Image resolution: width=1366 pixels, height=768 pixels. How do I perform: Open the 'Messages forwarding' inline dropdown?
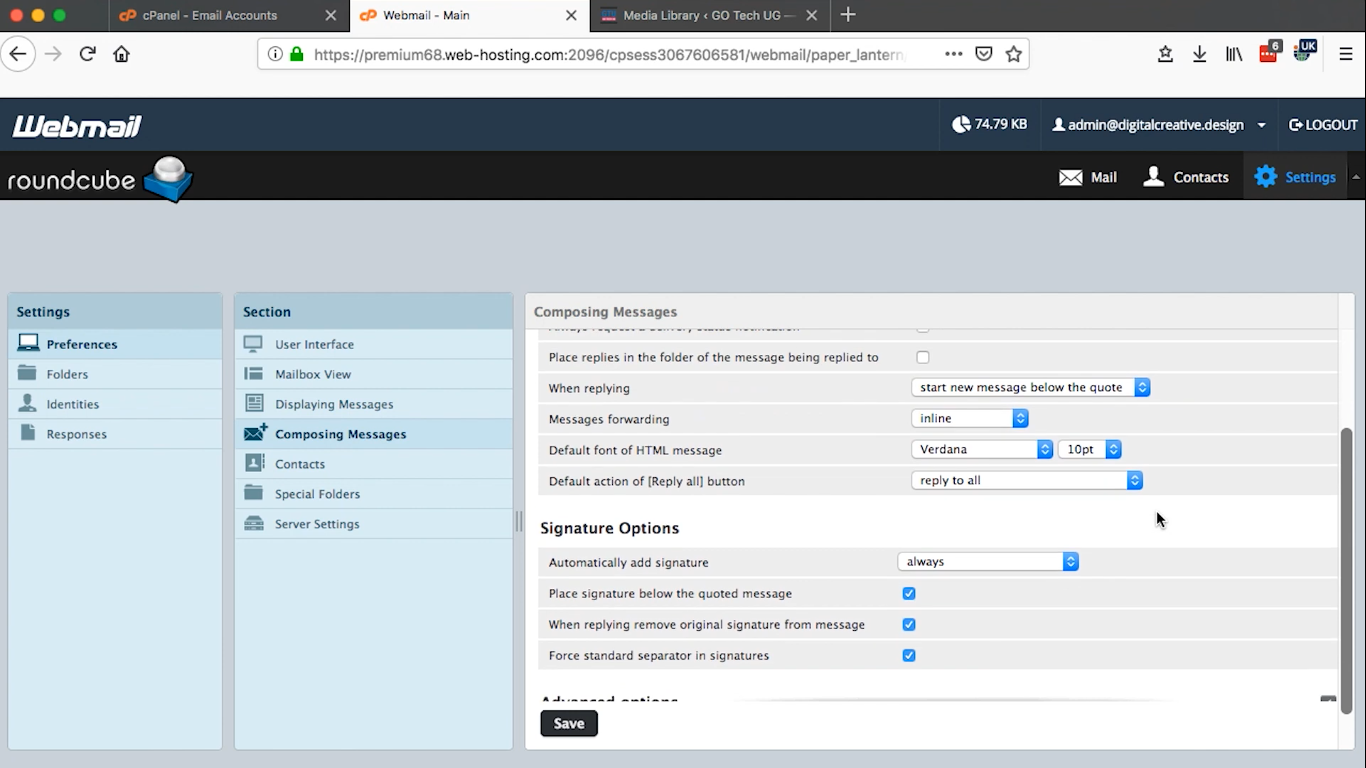[970, 418]
